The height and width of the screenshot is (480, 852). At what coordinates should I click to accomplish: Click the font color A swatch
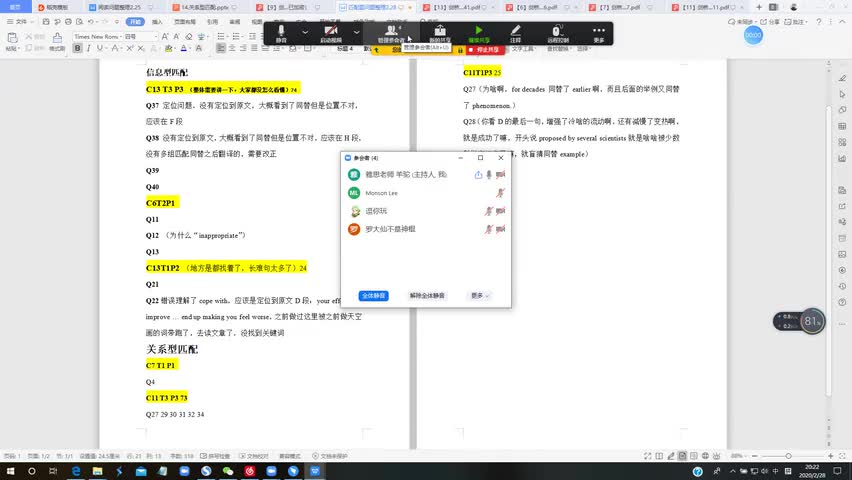coord(184,48)
